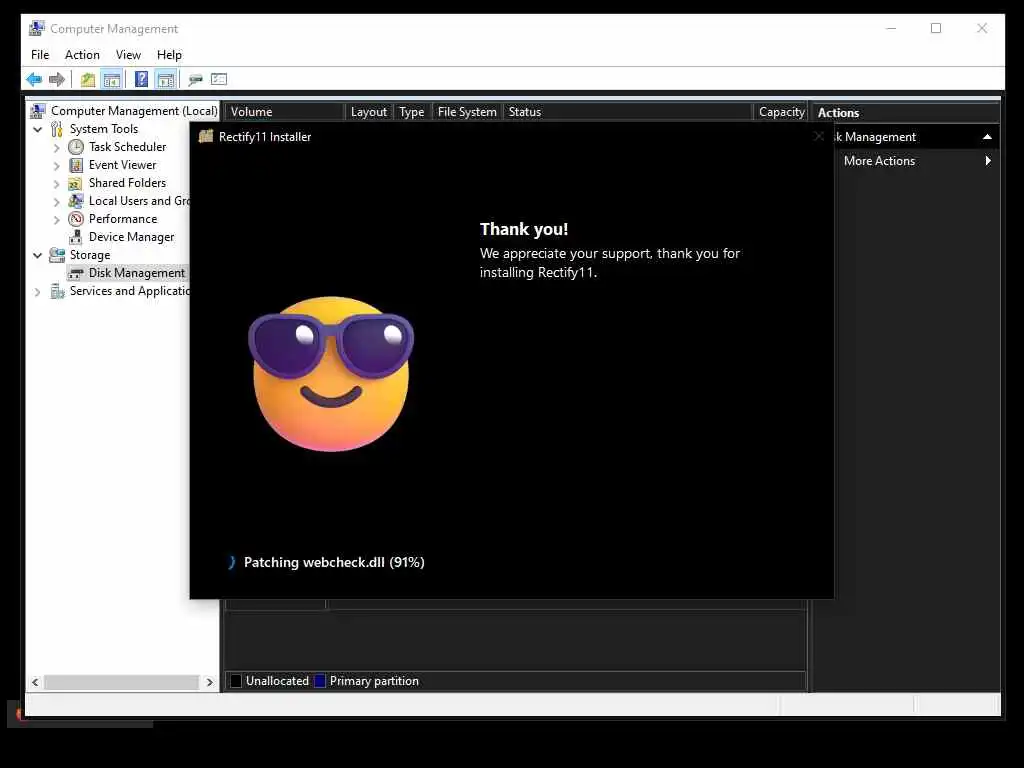Screen dimensions: 1024x768
Task: Click the More Actions entry in Actions pane
Action: click(x=879, y=161)
